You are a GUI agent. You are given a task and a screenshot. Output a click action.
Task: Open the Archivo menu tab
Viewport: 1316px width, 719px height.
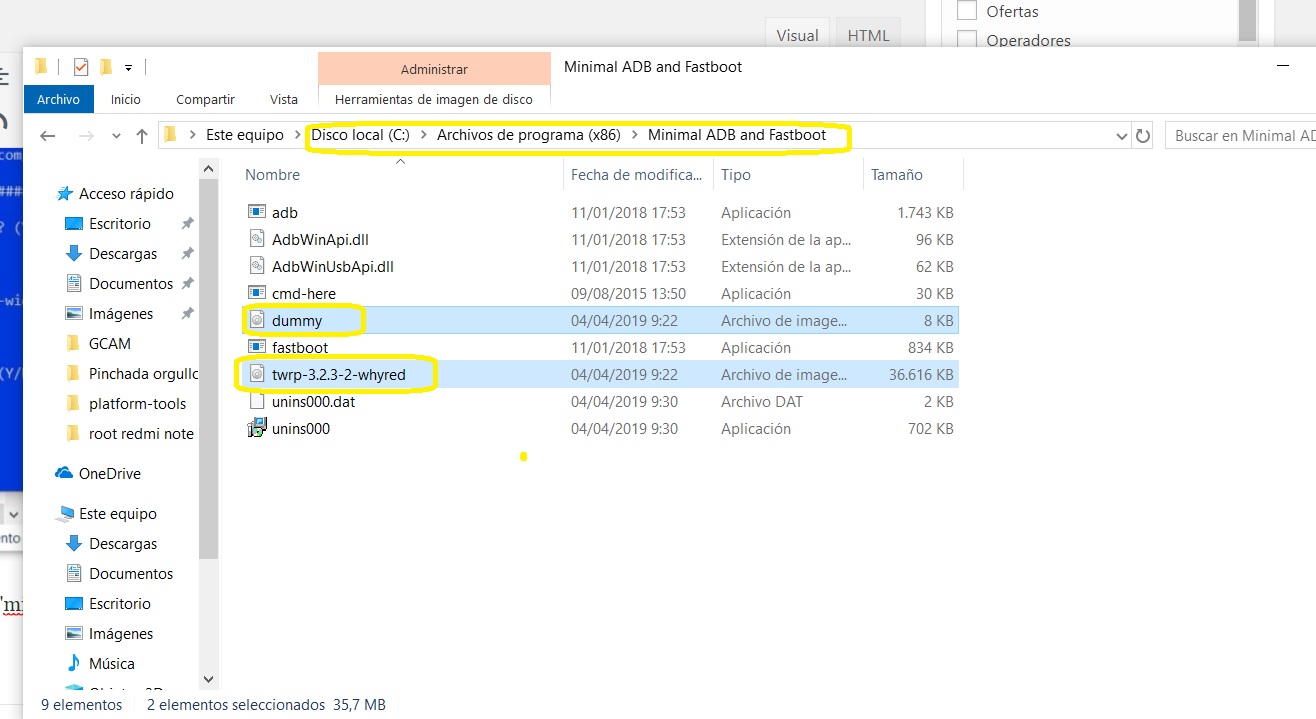pos(58,99)
